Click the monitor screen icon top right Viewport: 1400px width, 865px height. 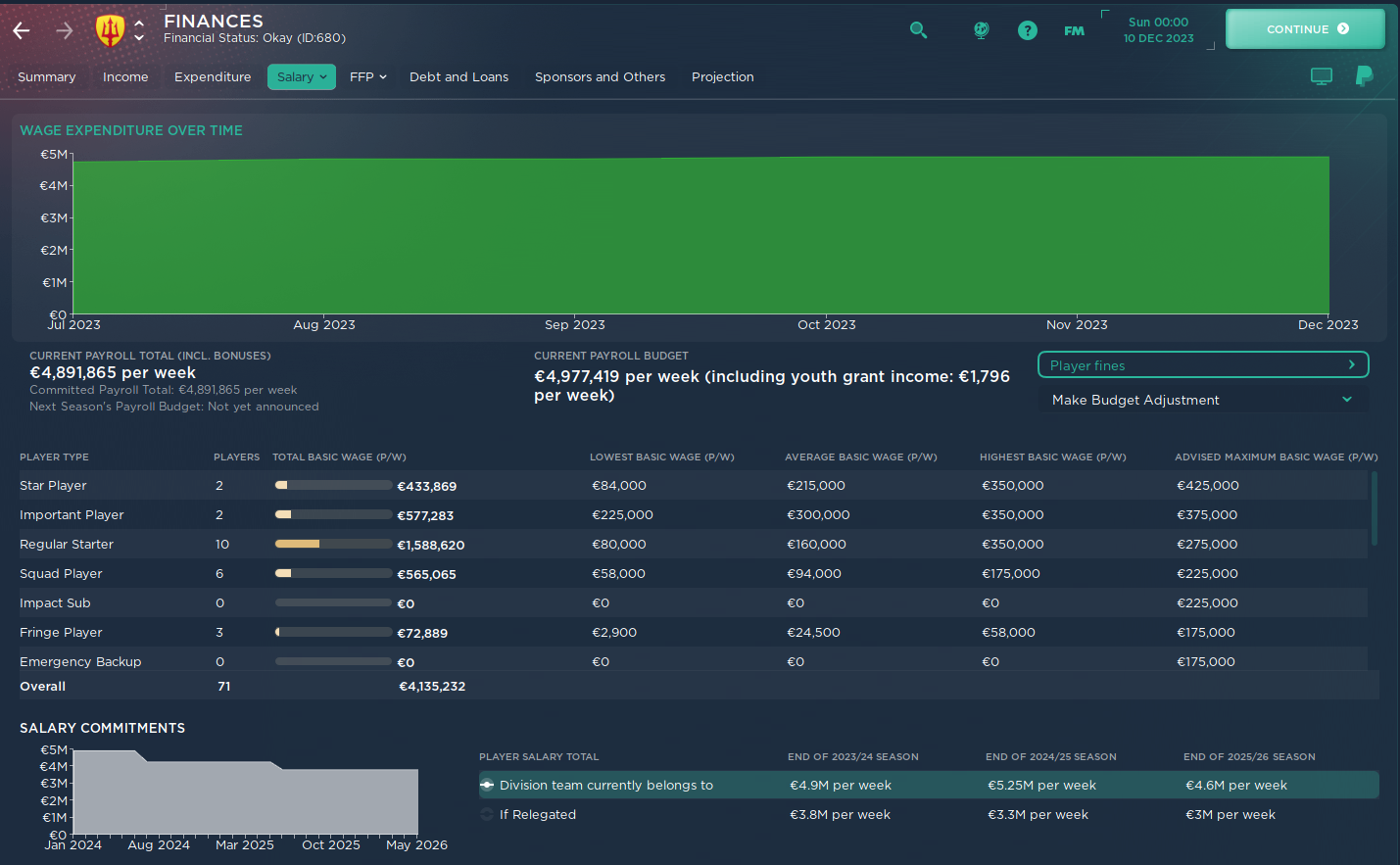1322,75
